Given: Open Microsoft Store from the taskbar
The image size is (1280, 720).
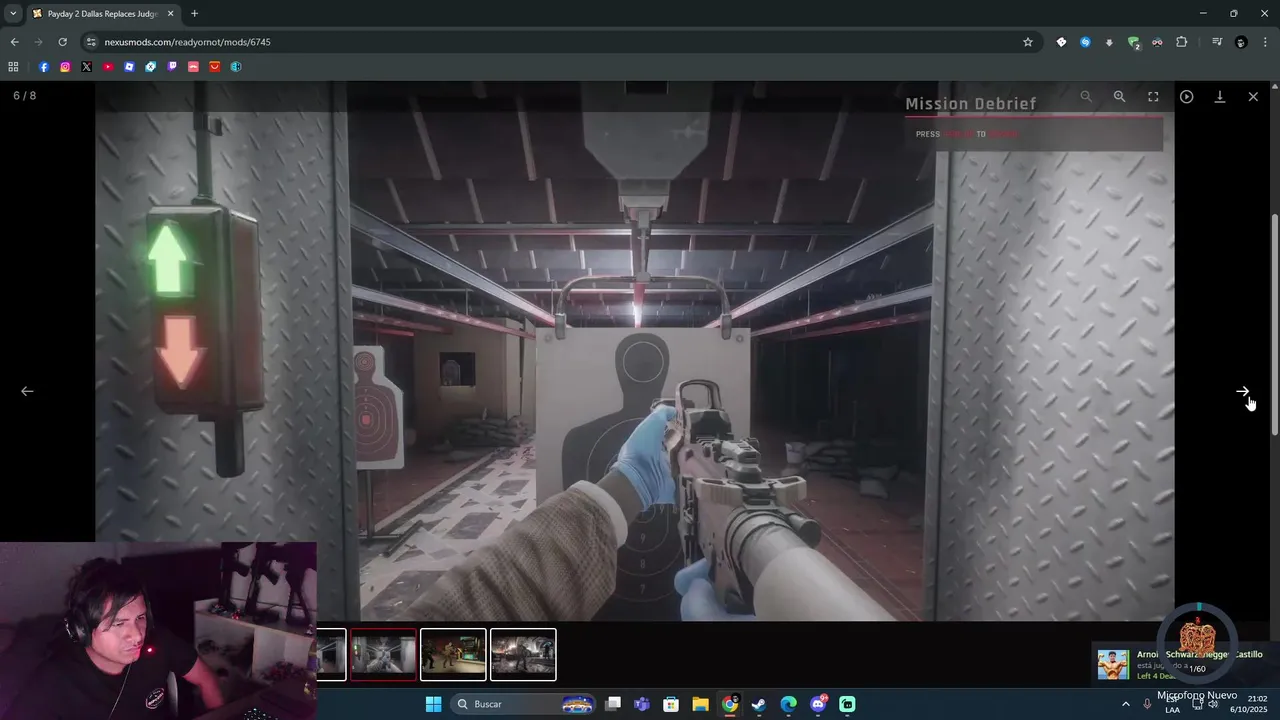Looking at the screenshot, I should click(x=671, y=704).
